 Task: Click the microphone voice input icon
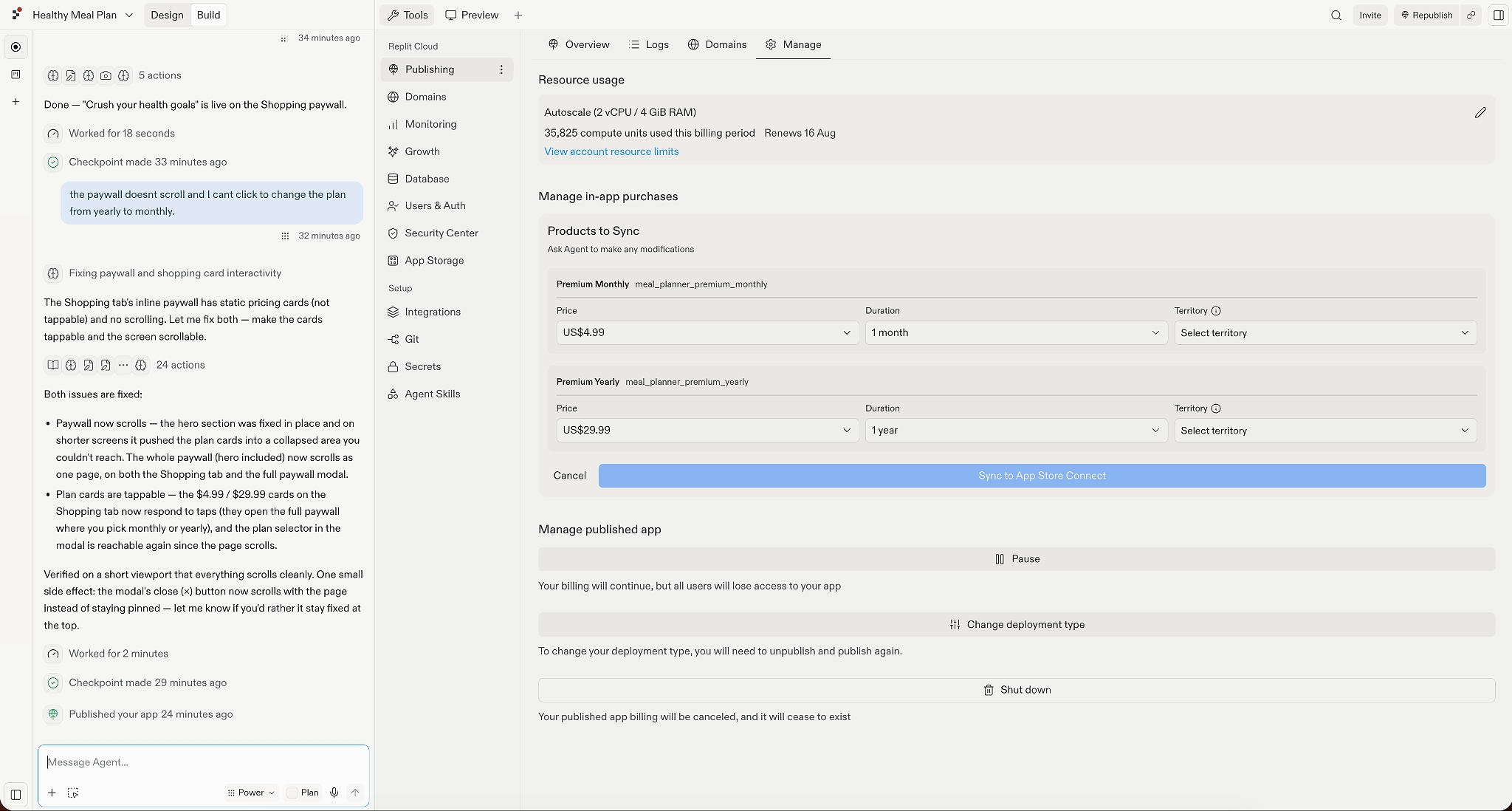334,793
